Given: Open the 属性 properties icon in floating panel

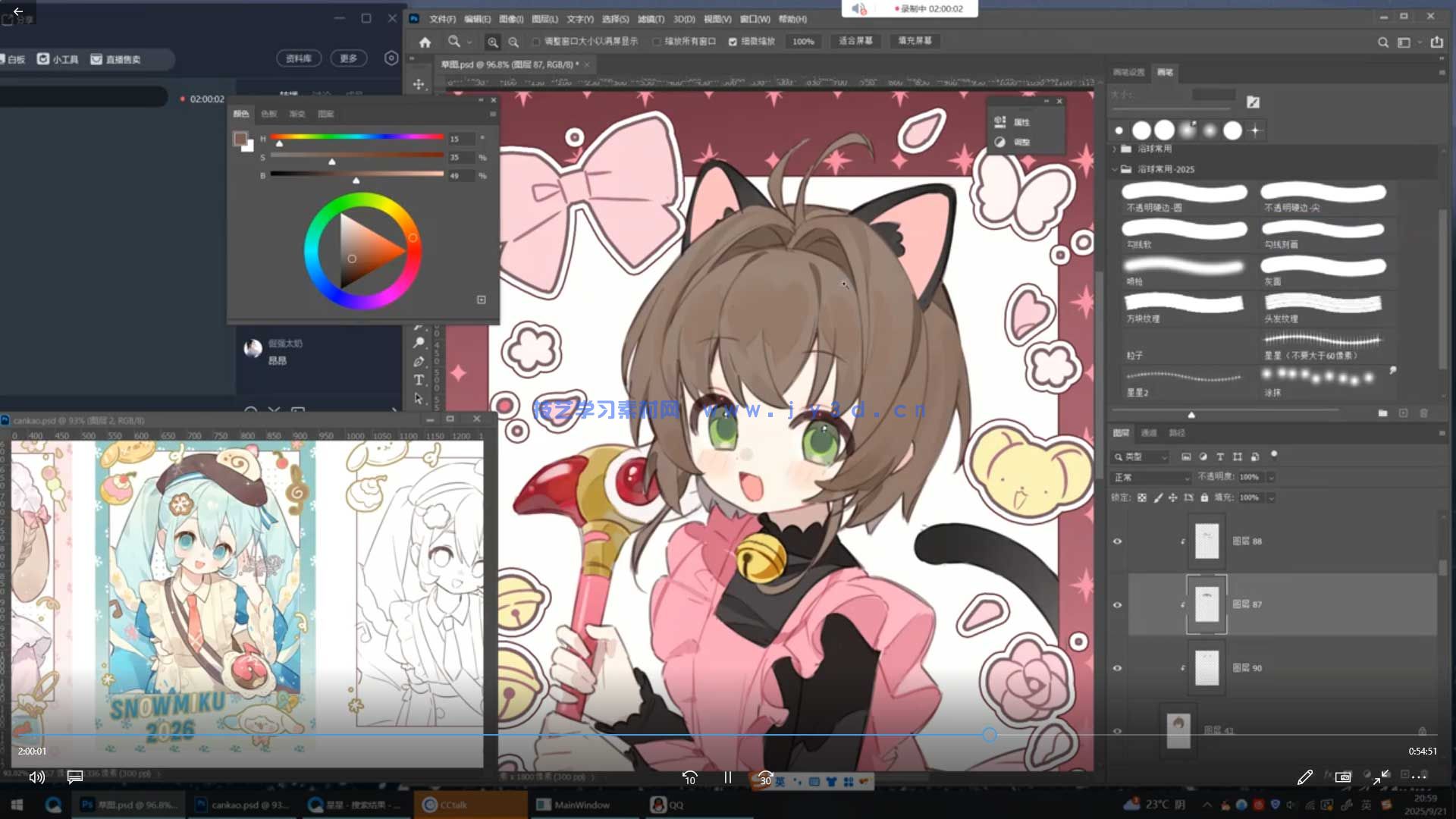Looking at the screenshot, I should click(x=999, y=121).
